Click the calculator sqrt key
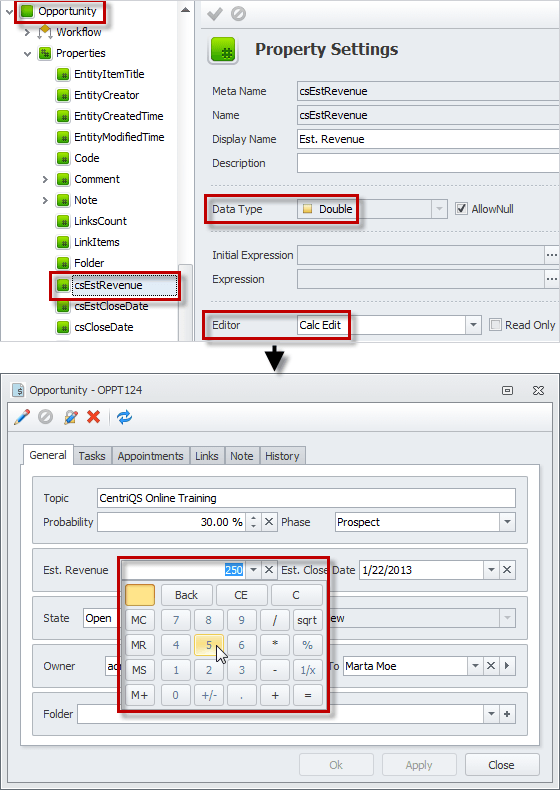This screenshot has height=791, width=560. pyautogui.click(x=307, y=620)
